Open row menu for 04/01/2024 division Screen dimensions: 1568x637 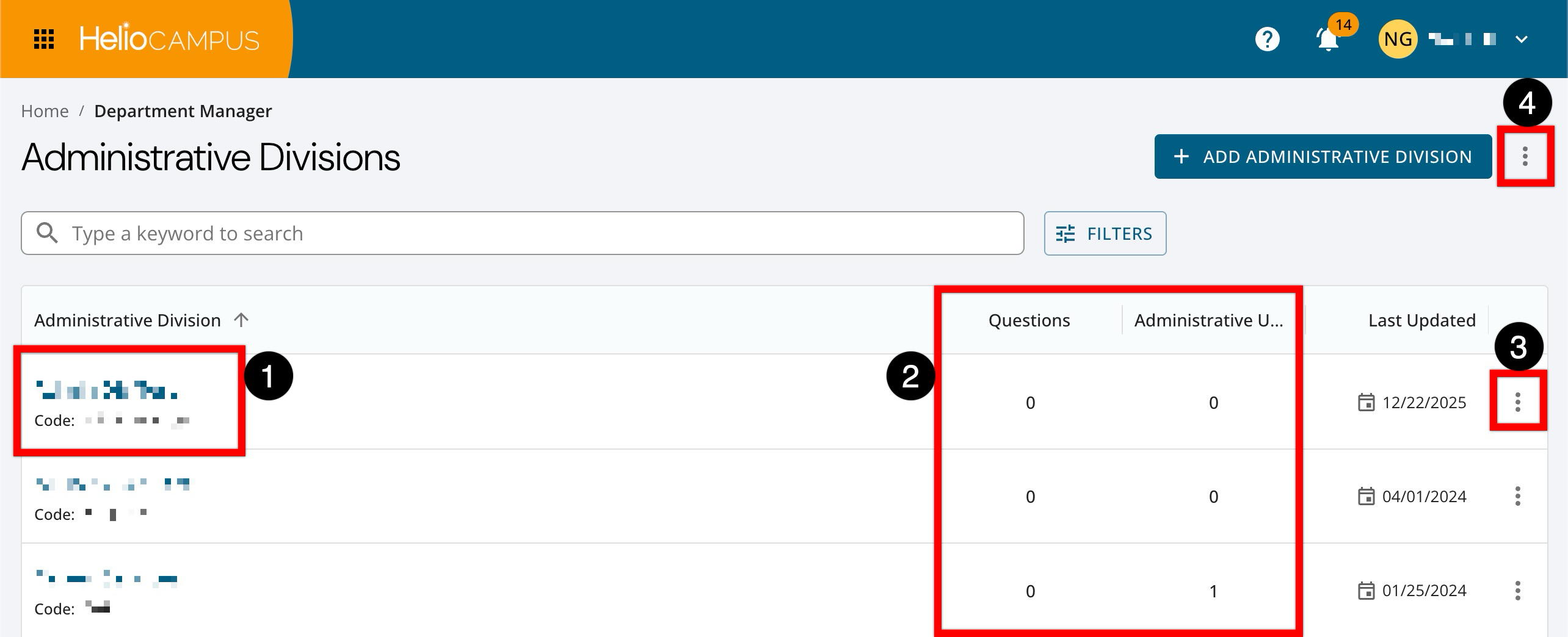[1517, 496]
